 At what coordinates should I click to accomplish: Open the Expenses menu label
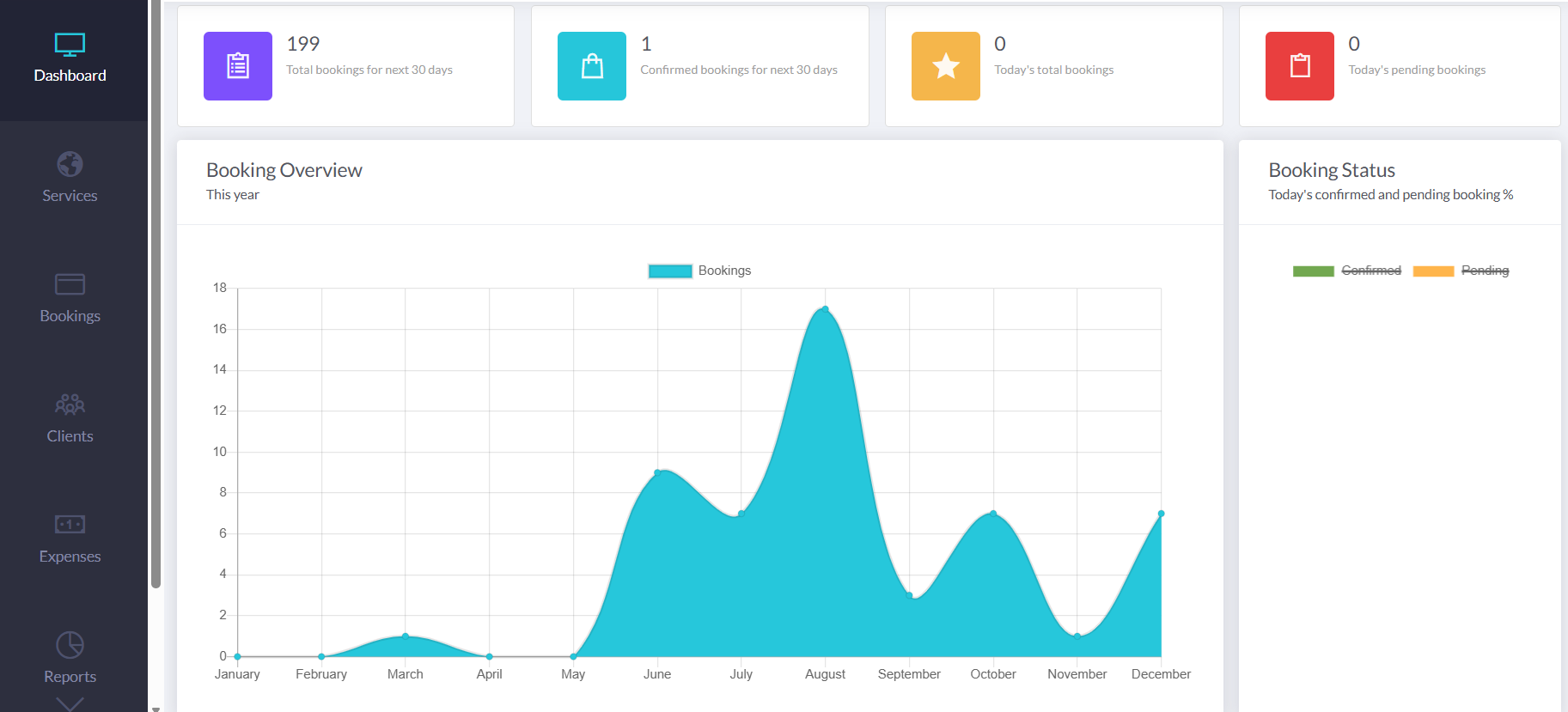coord(70,557)
